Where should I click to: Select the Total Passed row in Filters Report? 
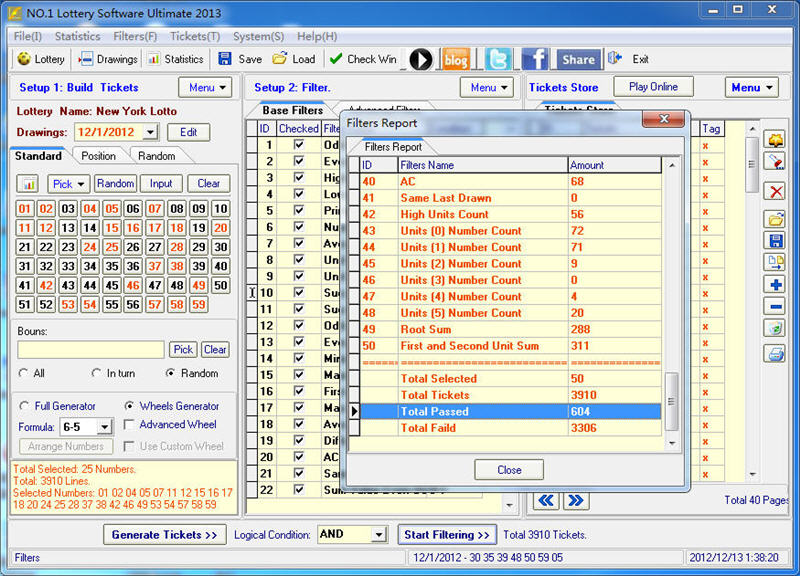point(511,412)
